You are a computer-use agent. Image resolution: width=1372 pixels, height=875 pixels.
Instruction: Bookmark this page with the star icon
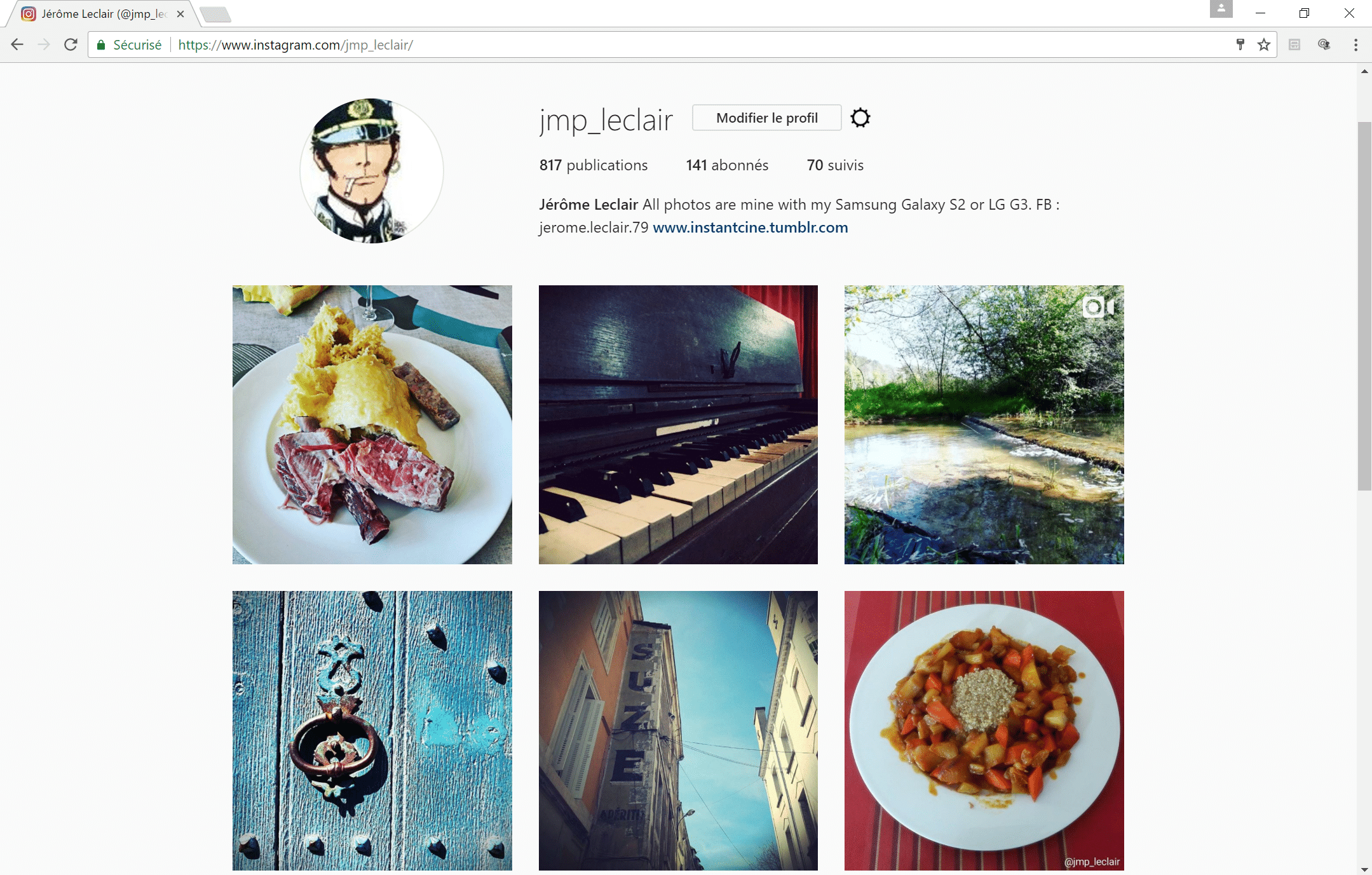pos(1263,44)
